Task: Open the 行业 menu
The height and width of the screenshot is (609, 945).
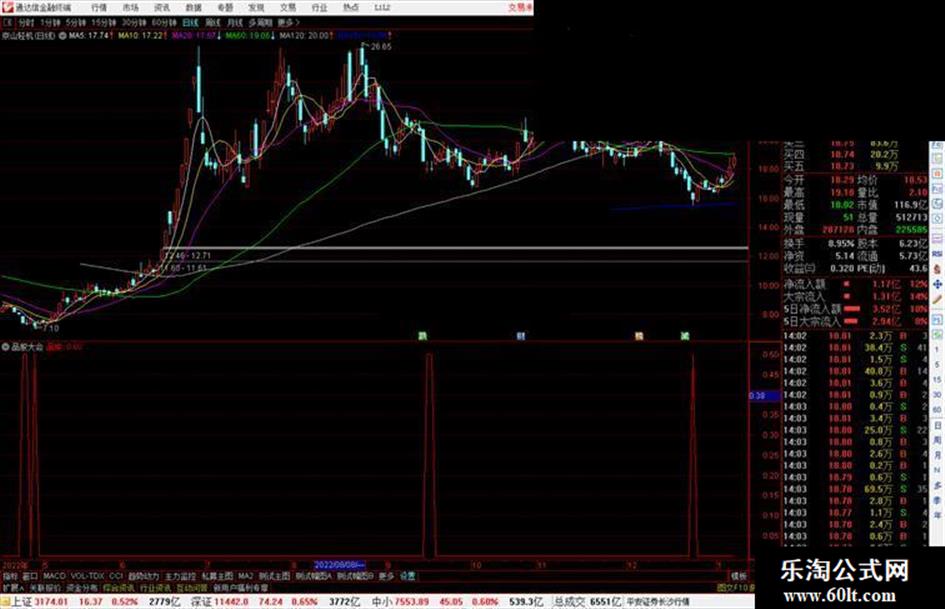Action: pyautogui.click(x=319, y=7)
